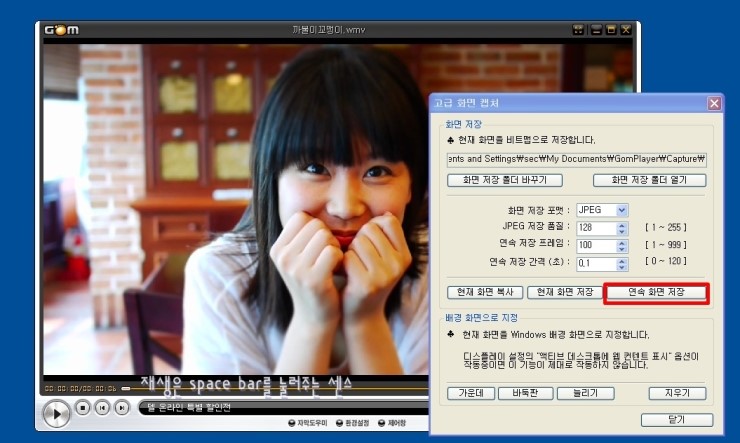Open the 화면 저장 포맷 JPEG dropdown
This screenshot has width=740, height=443.
pyautogui.click(x=622, y=210)
